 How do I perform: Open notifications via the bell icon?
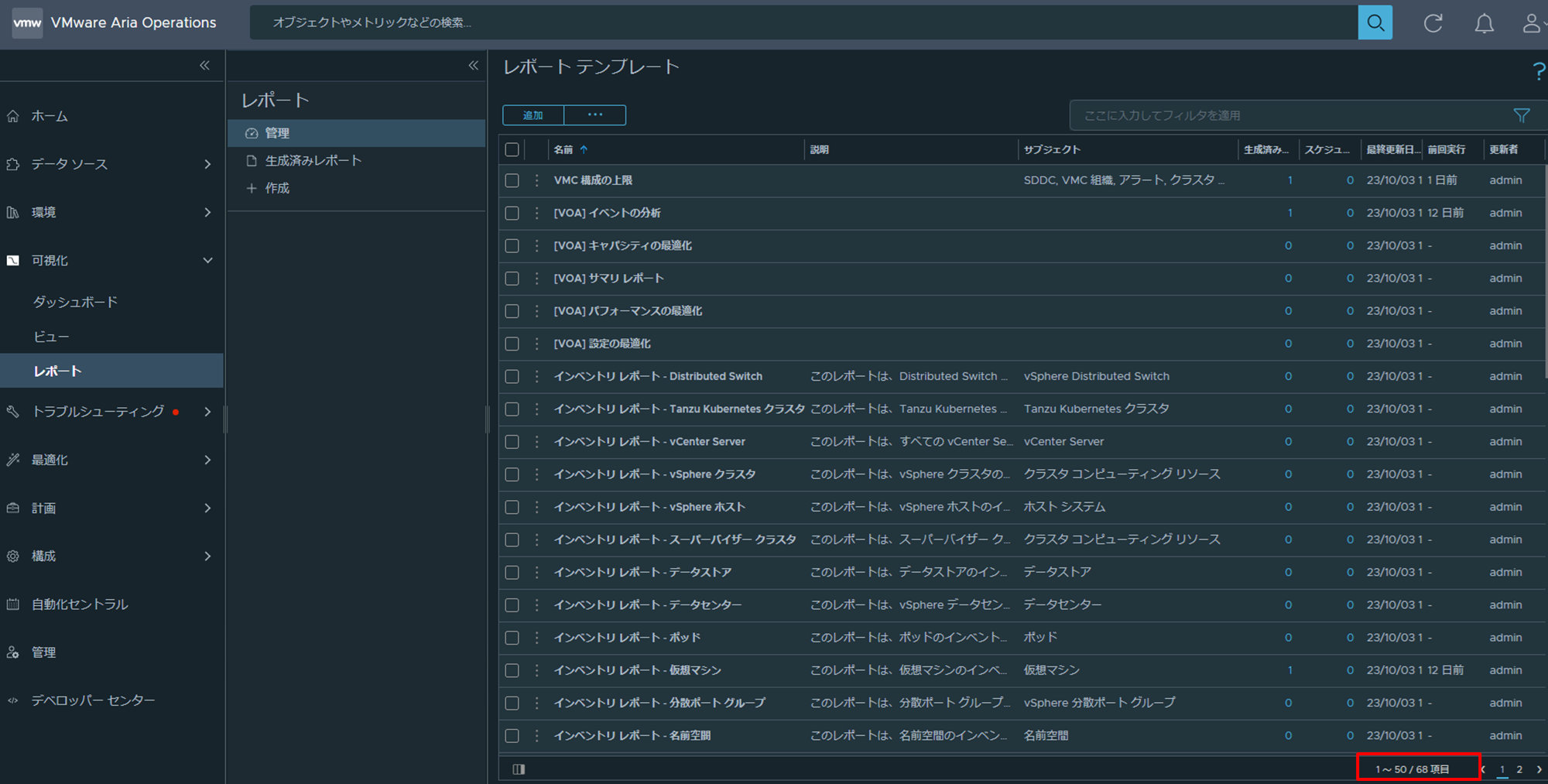click(1484, 22)
